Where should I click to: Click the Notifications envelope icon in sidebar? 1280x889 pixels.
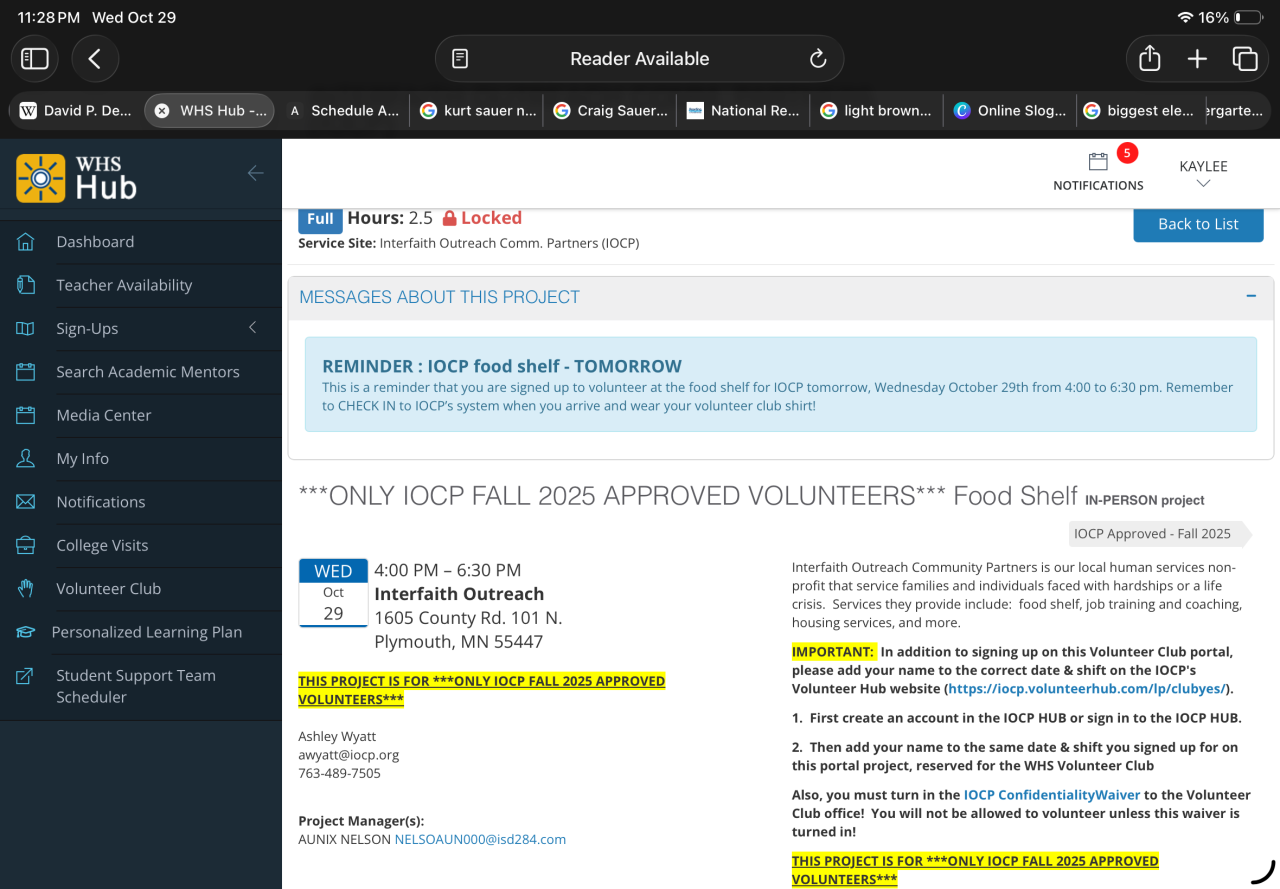pos(26,502)
